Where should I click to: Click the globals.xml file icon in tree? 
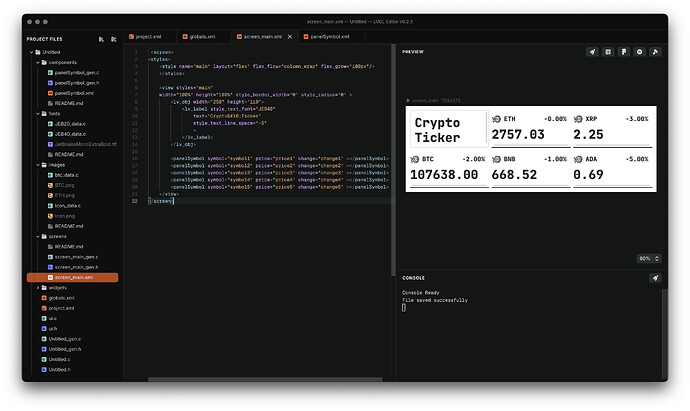click(x=44, y=298)
